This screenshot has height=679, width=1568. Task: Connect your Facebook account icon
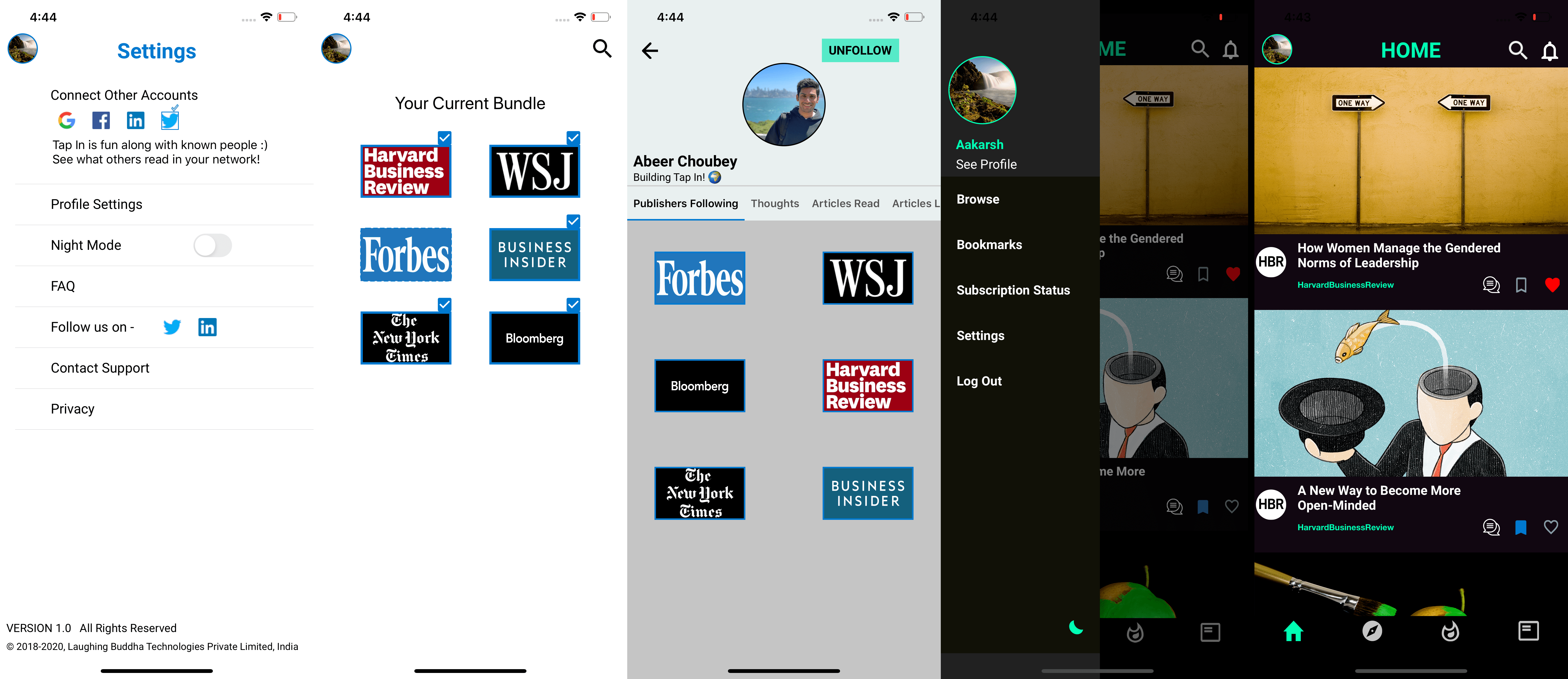(101, 120)
